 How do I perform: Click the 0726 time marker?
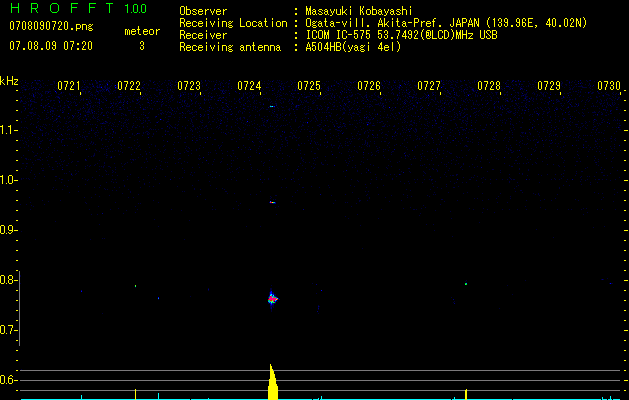(x=369, y=85)
